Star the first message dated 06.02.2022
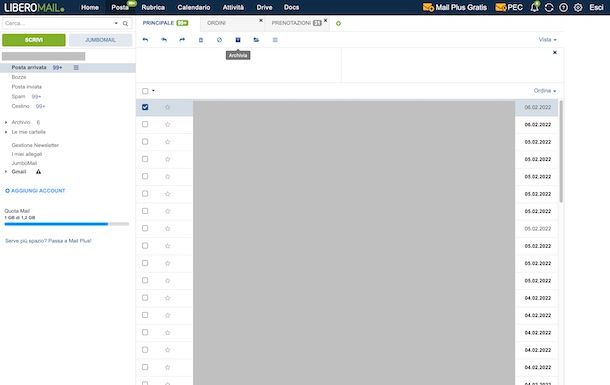Image resolution: width=610 pixels, height=385 pixels. tap(168, 107)
